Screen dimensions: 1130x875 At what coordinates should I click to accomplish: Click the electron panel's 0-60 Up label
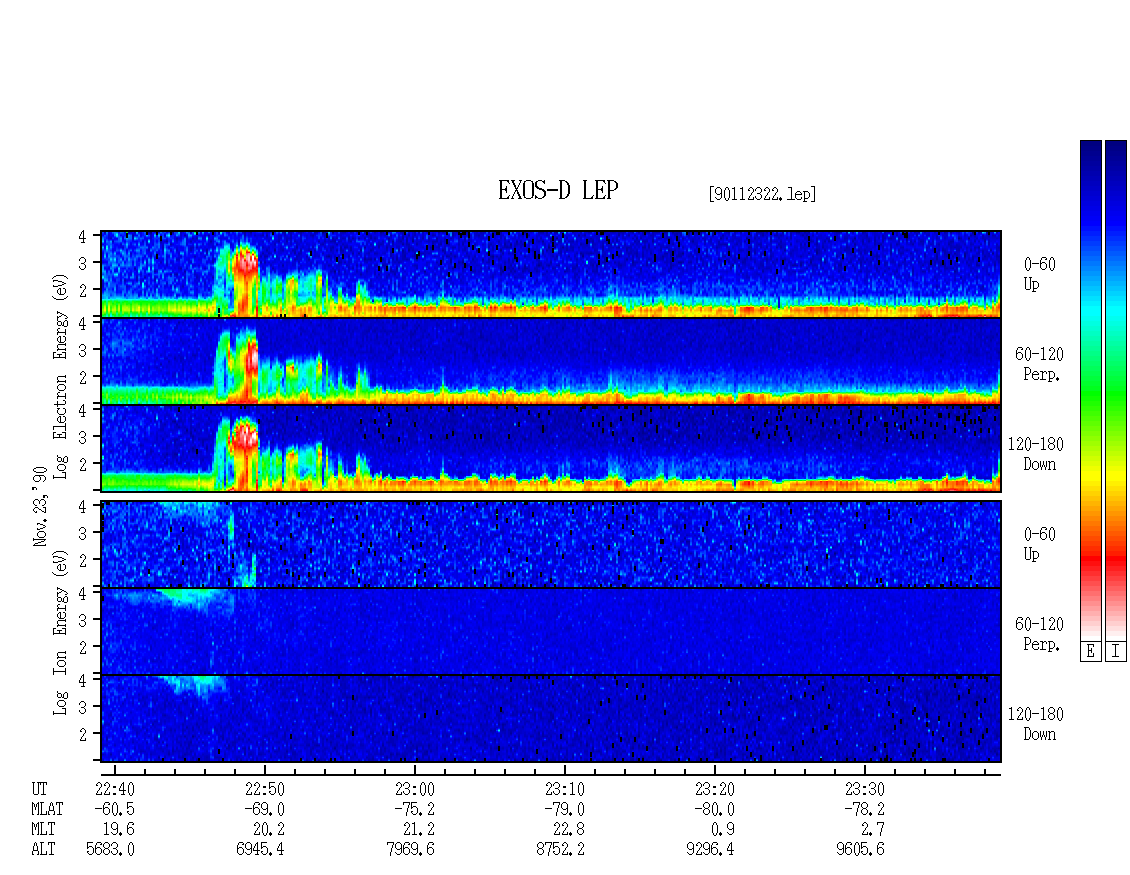coord(1038,274)
